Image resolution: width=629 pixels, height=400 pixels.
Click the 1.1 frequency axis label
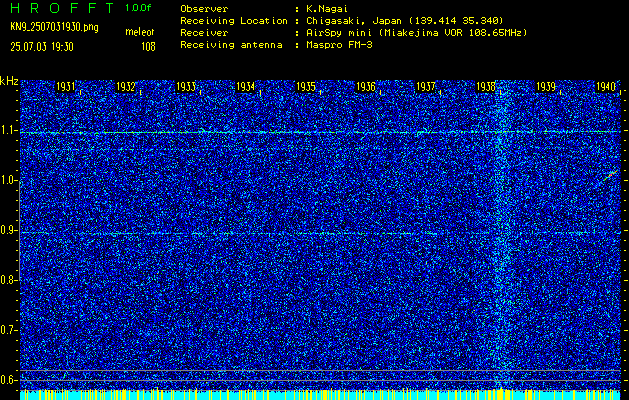point(8,131)
